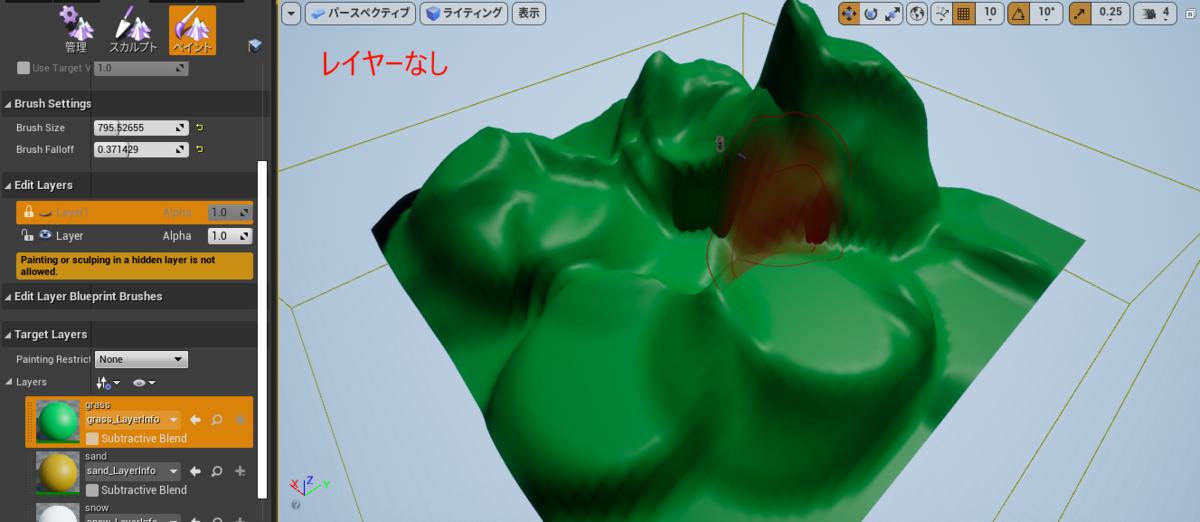Switch to the スカルプト (Sculpt) mode
The image size is (1200, 522).
pos(133,29)
